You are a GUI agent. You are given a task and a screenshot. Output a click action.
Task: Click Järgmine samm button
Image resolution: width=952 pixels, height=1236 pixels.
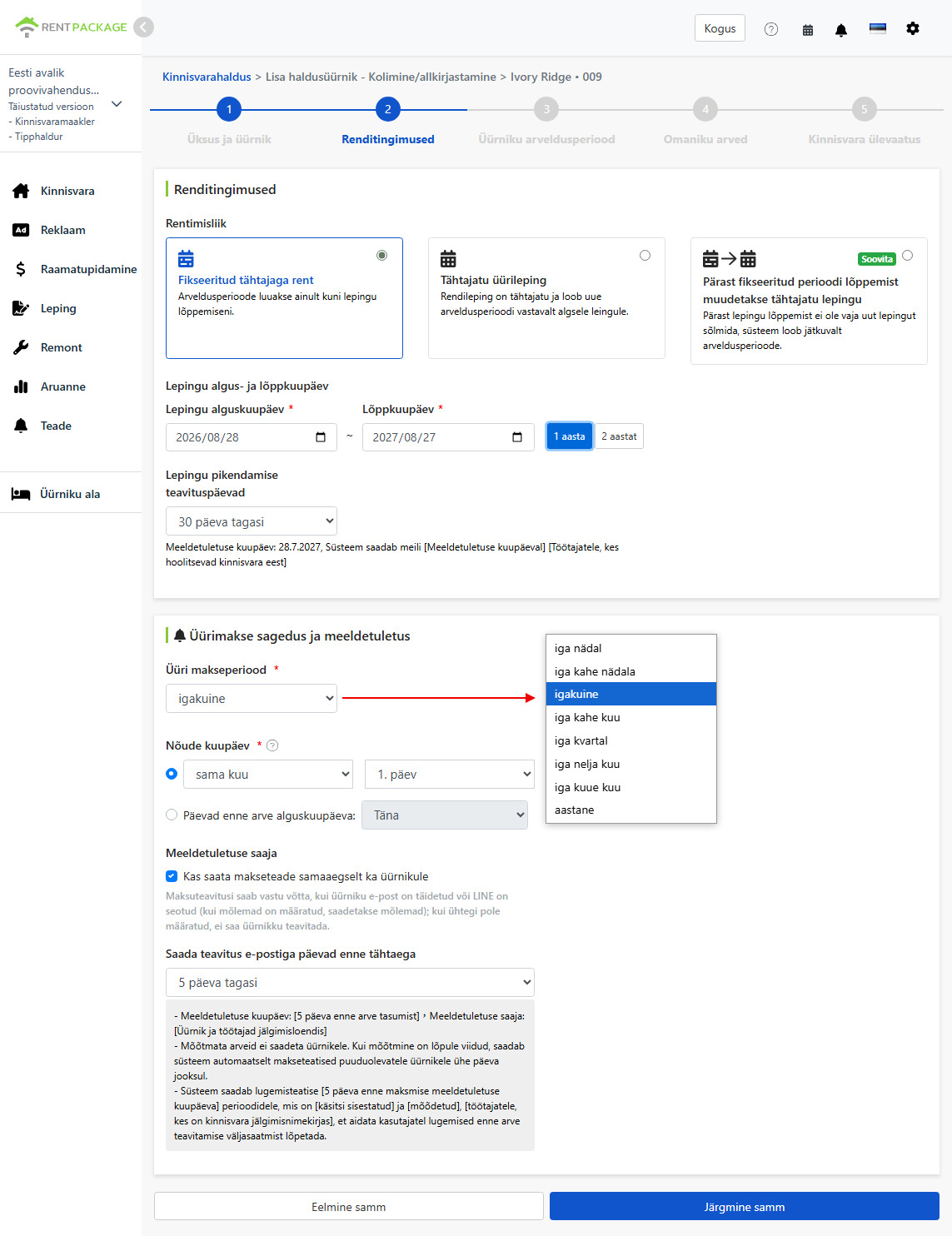(745, 1207)
